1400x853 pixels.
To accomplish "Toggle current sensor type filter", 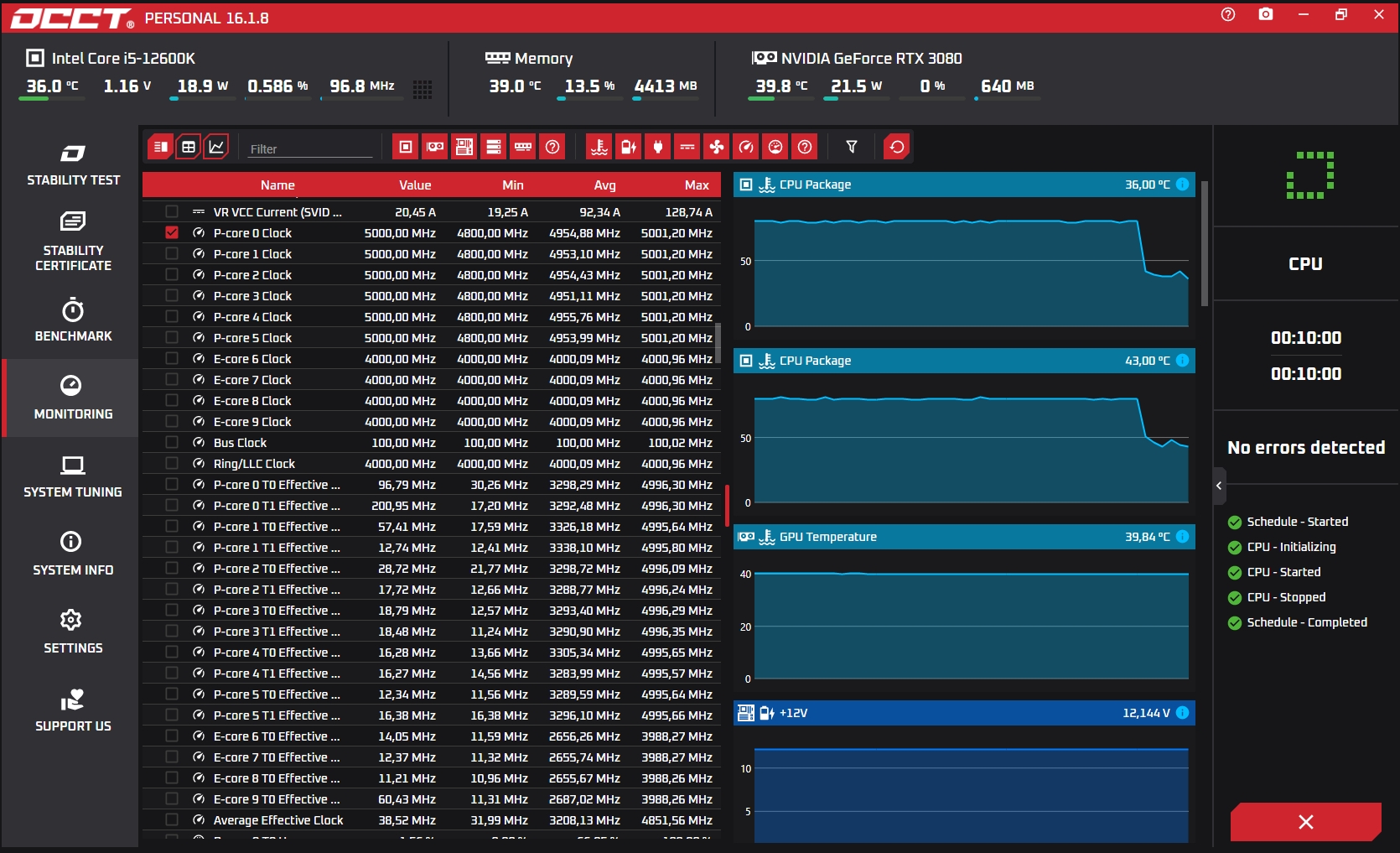I will coord(687,147).
